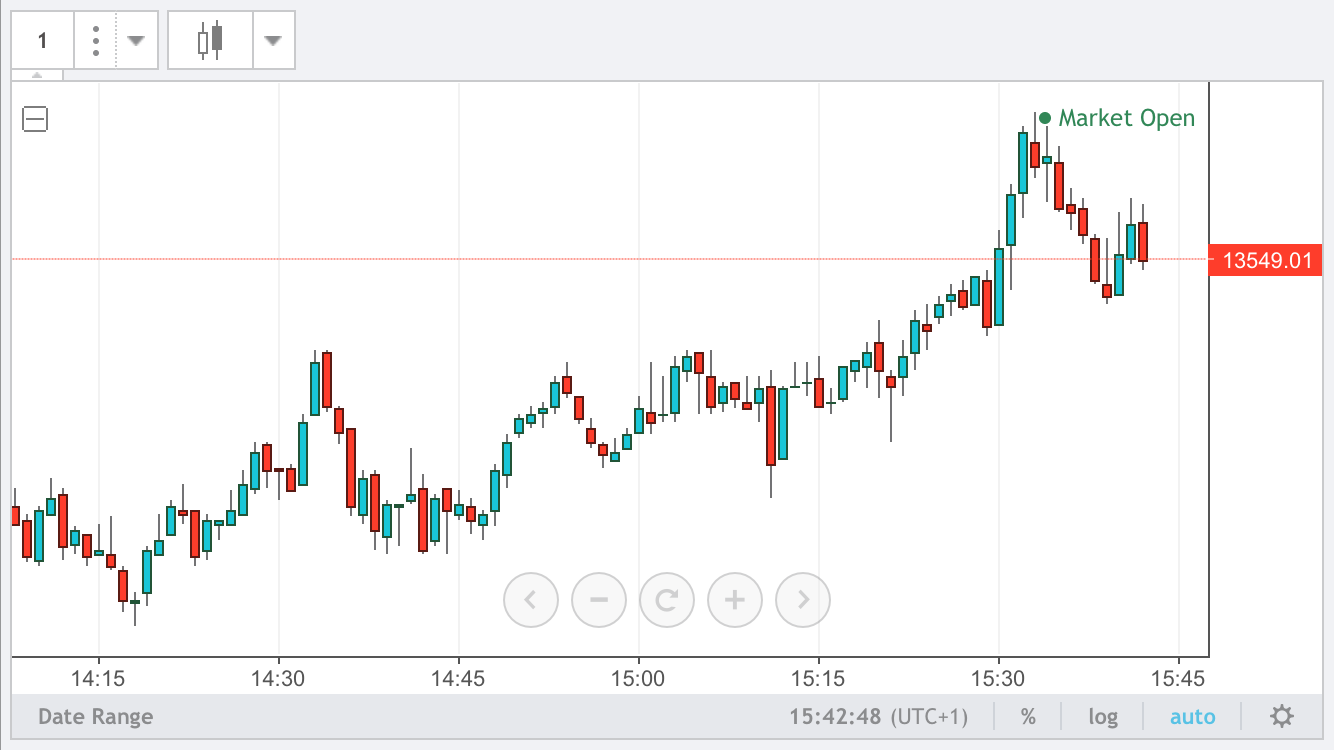Open chart settings via gear icon

point(1282,716)
